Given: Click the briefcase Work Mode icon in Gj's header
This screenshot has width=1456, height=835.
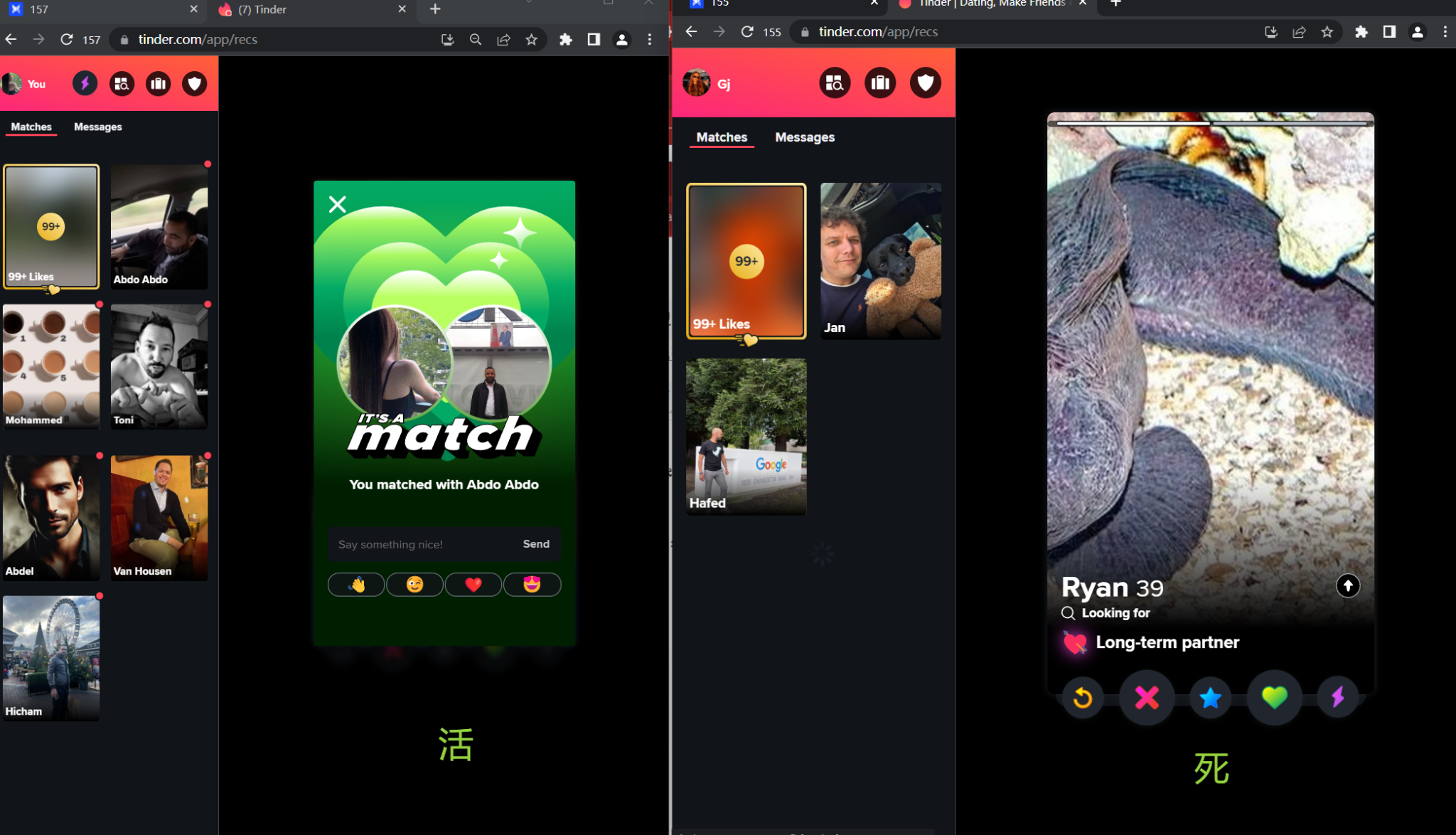Looking at the screenshot, I should (x=880, y=84).
